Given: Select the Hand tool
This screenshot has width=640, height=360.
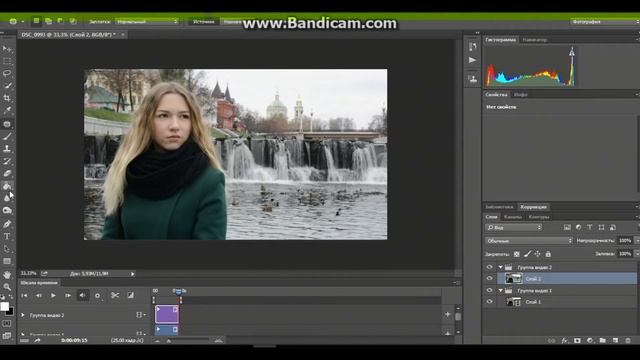Looking at the screenshot, I should click(x=7, y=275).
